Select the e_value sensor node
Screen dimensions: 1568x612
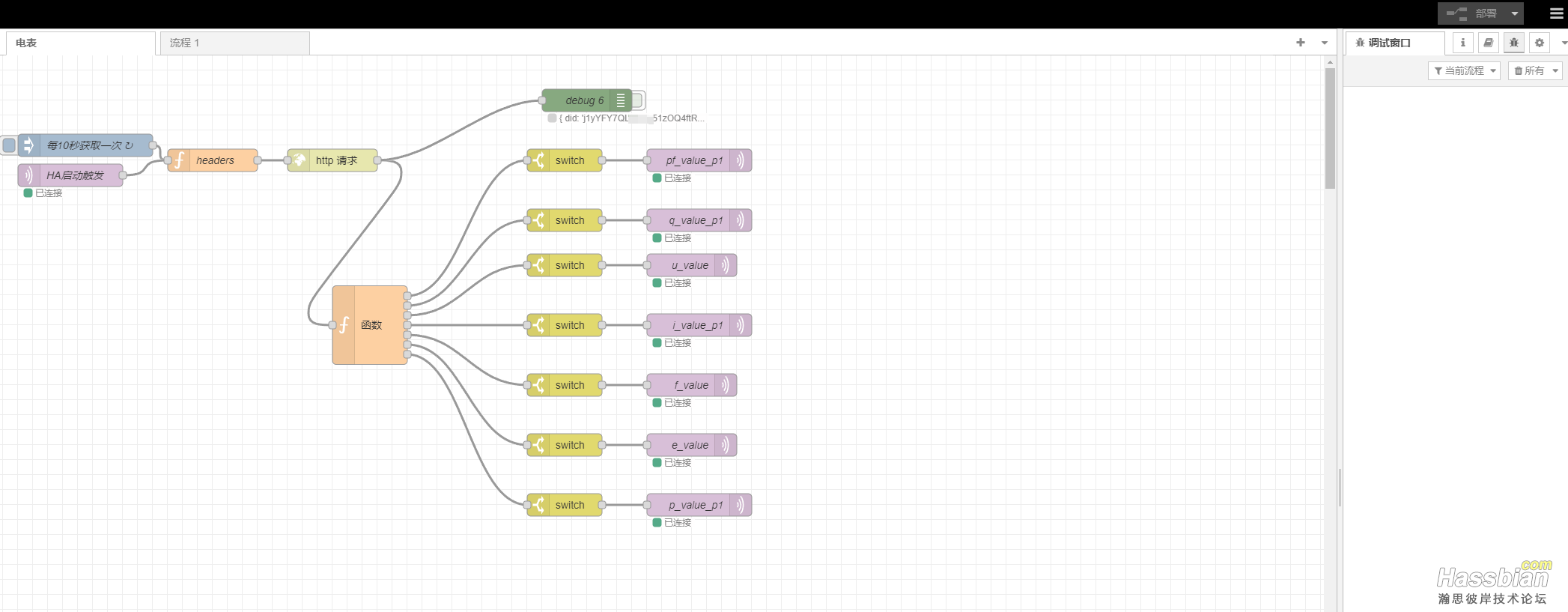692,445
